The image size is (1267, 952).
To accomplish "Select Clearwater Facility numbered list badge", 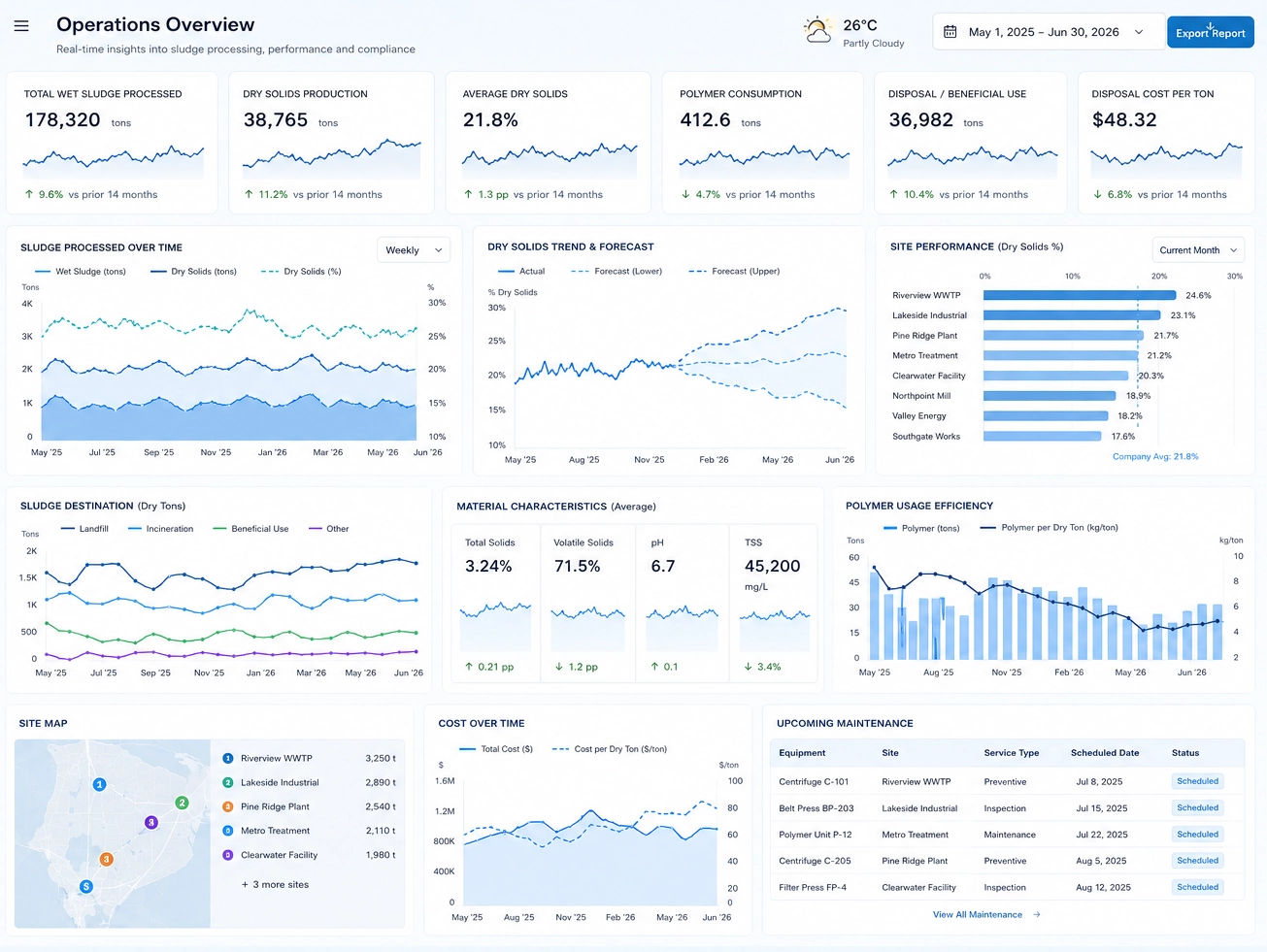I will (x=228, y=855).
